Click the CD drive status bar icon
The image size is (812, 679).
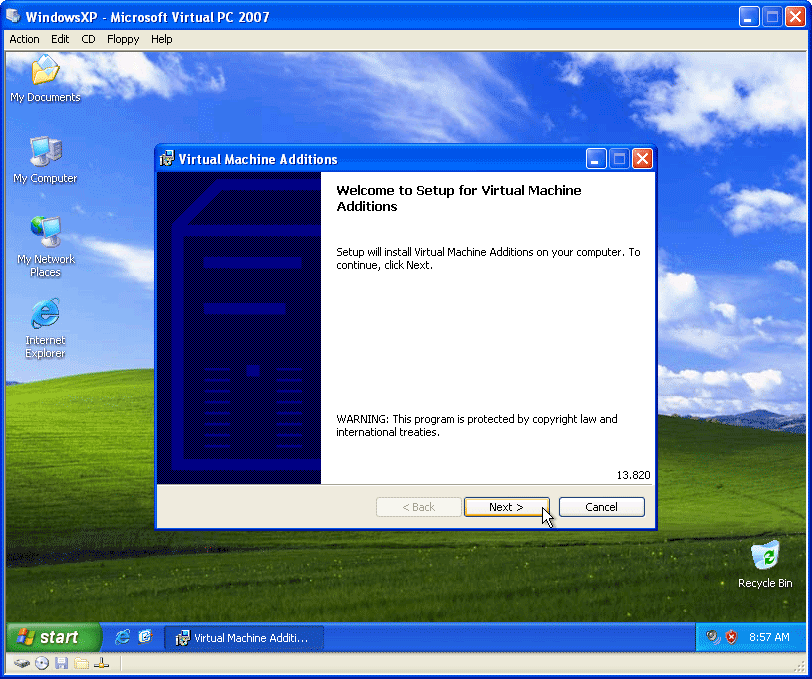point(42,663)
